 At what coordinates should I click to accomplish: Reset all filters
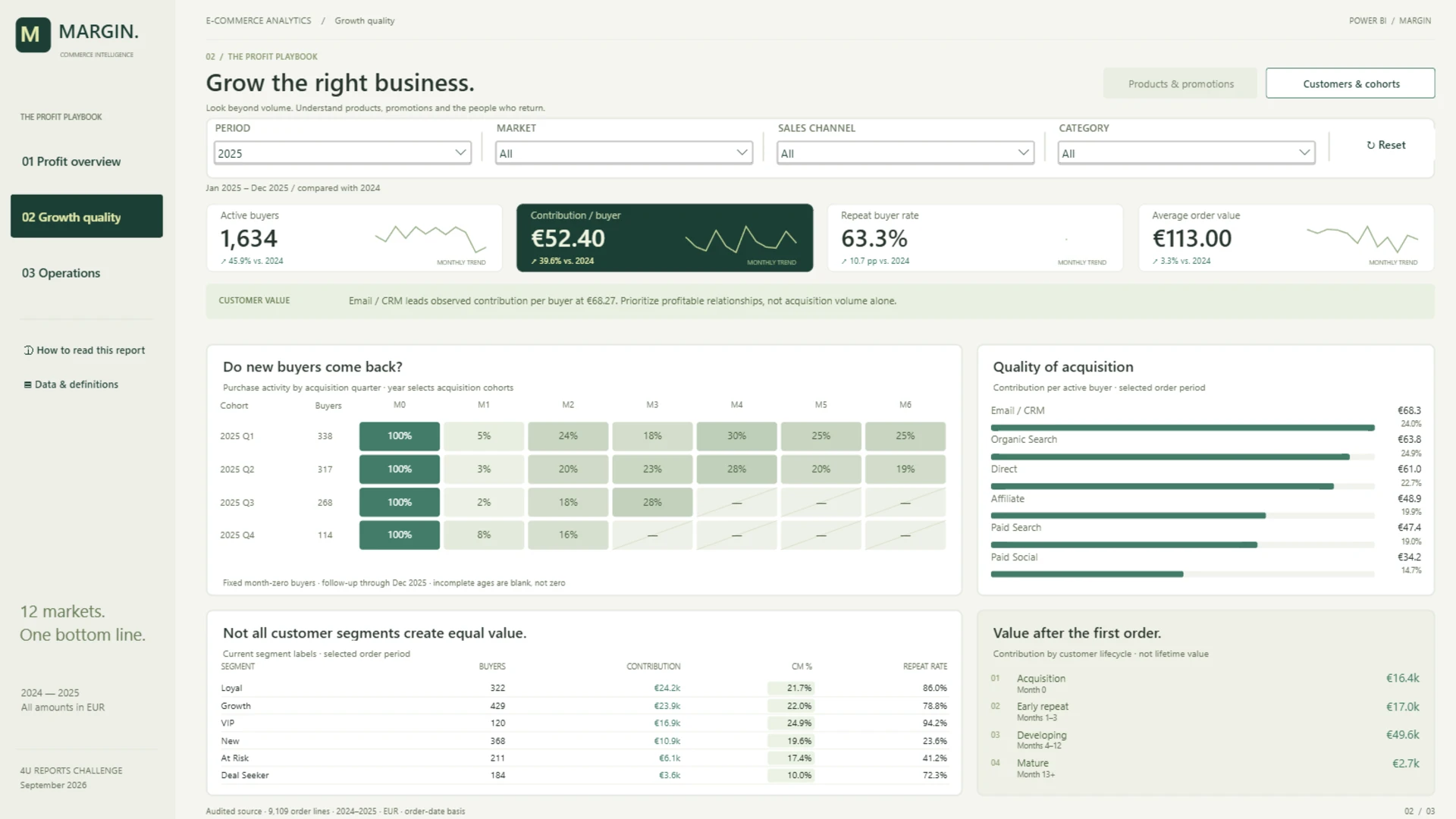pos(1385,145)
